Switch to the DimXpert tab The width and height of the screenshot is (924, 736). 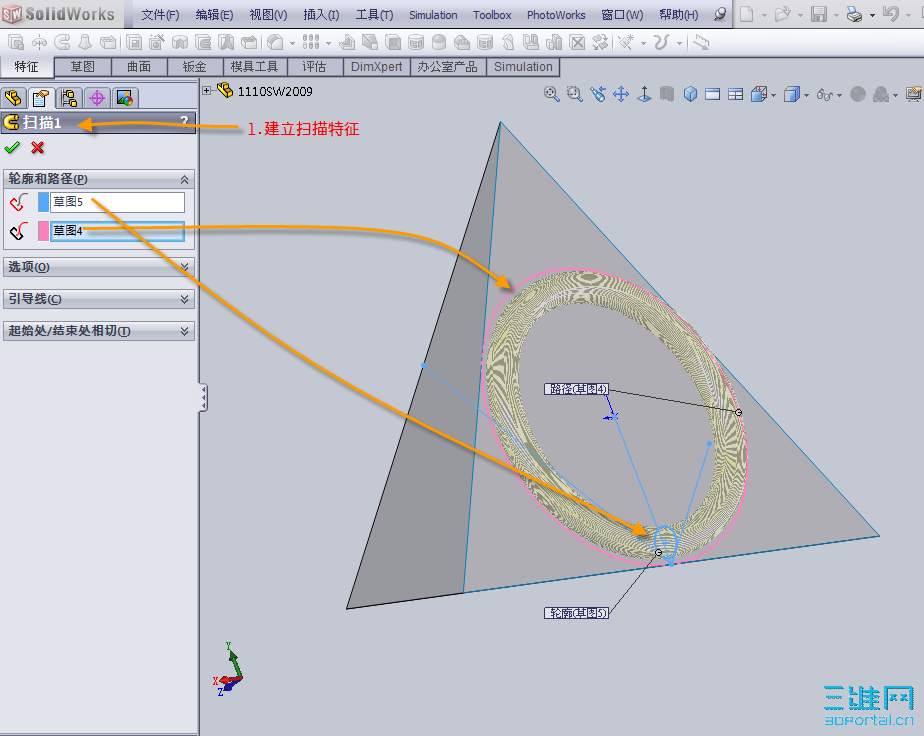pyautogui.click(x=377, y=67)
